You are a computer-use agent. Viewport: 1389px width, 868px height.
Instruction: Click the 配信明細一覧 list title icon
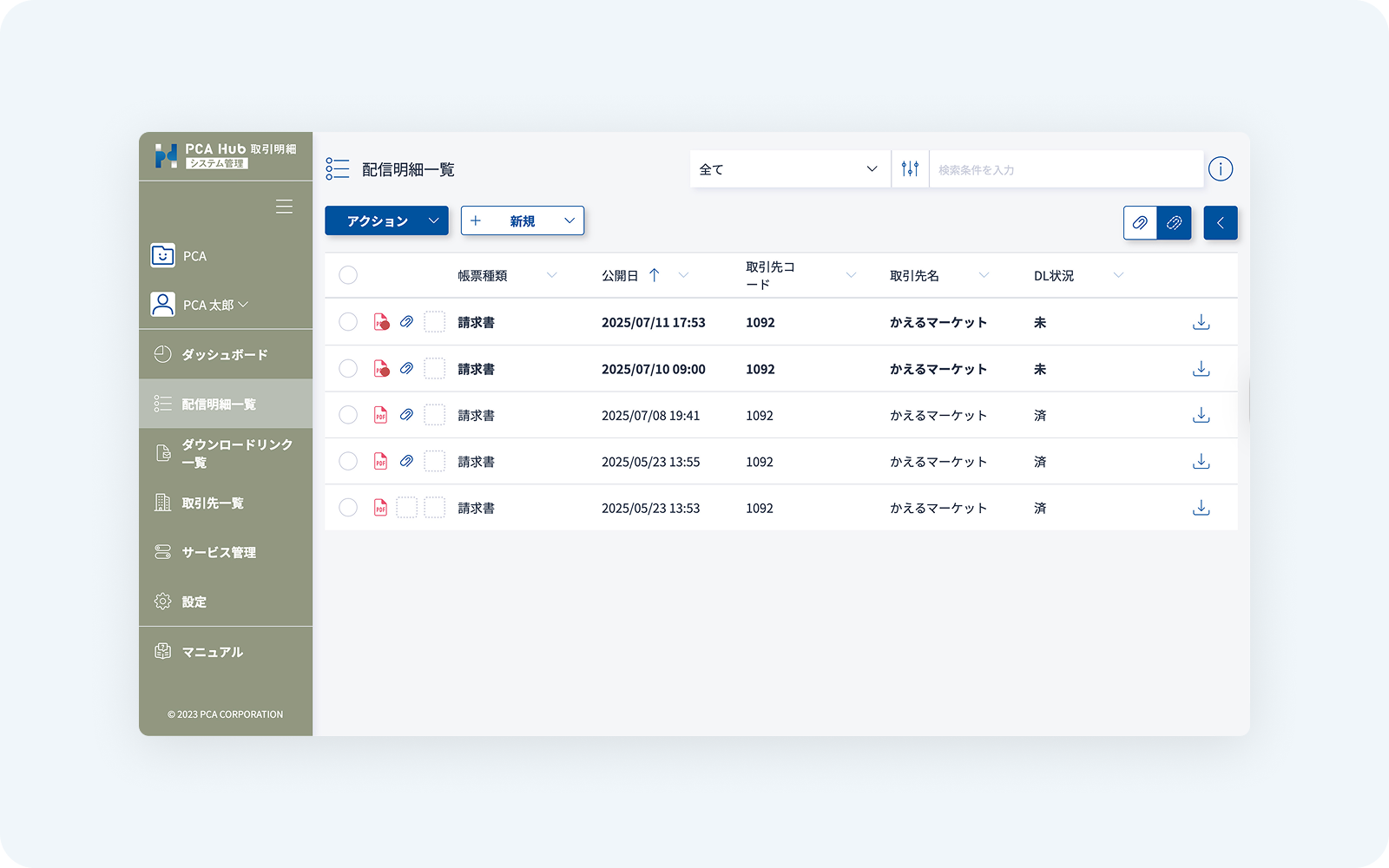tap(337, 169)
